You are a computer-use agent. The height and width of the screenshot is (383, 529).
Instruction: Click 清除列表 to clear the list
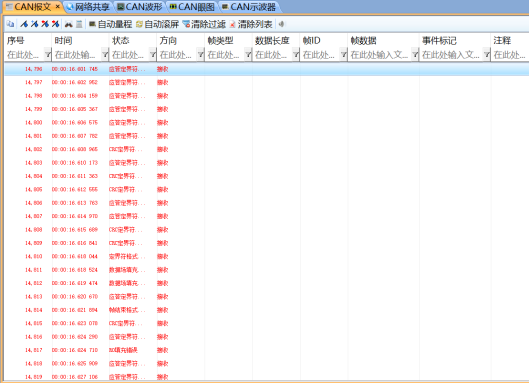tap(251, 24)
